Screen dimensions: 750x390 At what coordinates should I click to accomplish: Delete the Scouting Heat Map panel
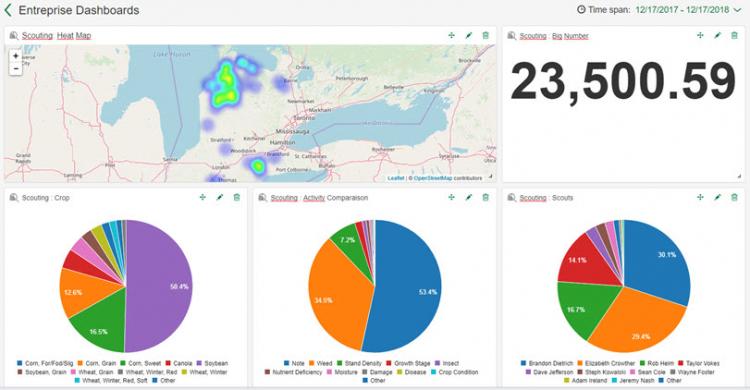[x=485, y=35]
